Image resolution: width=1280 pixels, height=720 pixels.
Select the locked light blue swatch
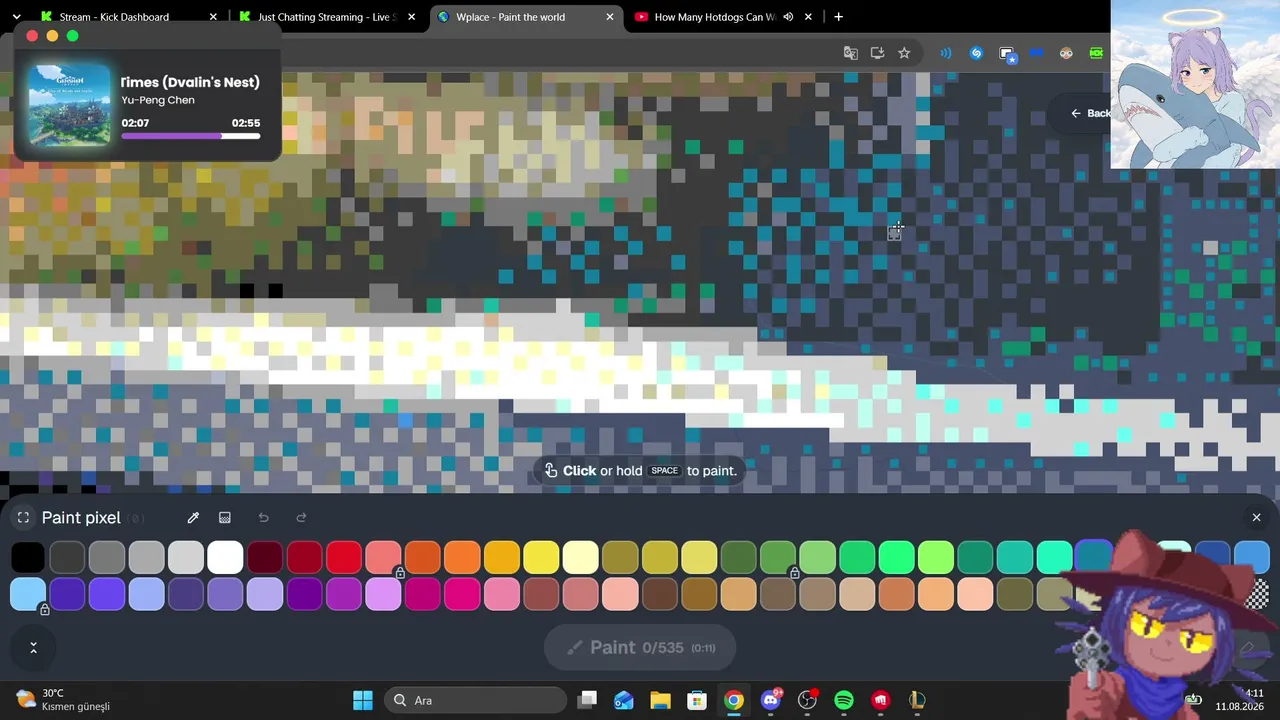[28, 594]
